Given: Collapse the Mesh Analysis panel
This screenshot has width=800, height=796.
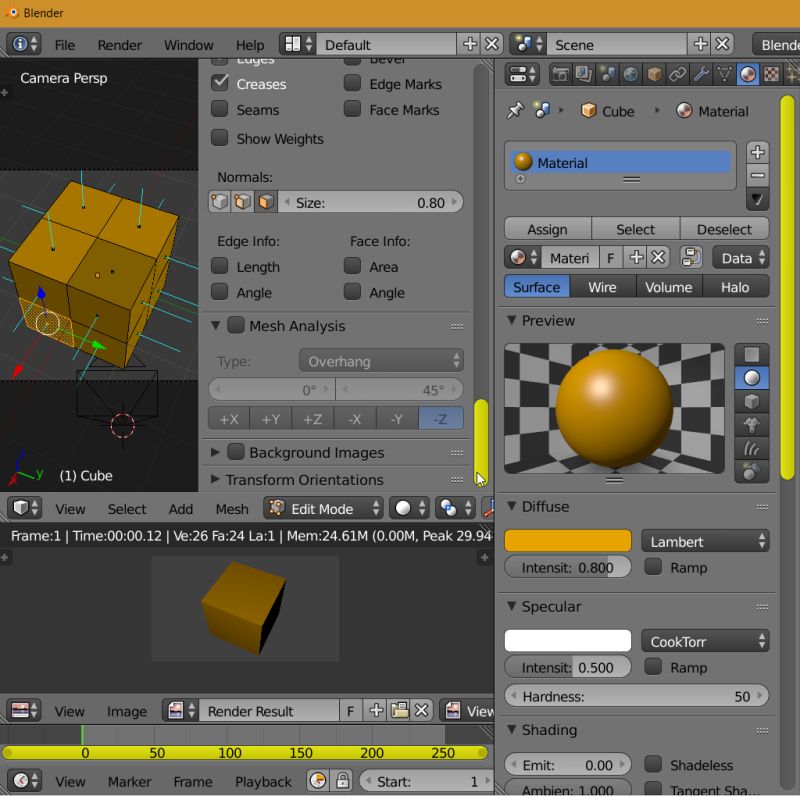Looking at the screenshot, I should click(x=216, y=326).
